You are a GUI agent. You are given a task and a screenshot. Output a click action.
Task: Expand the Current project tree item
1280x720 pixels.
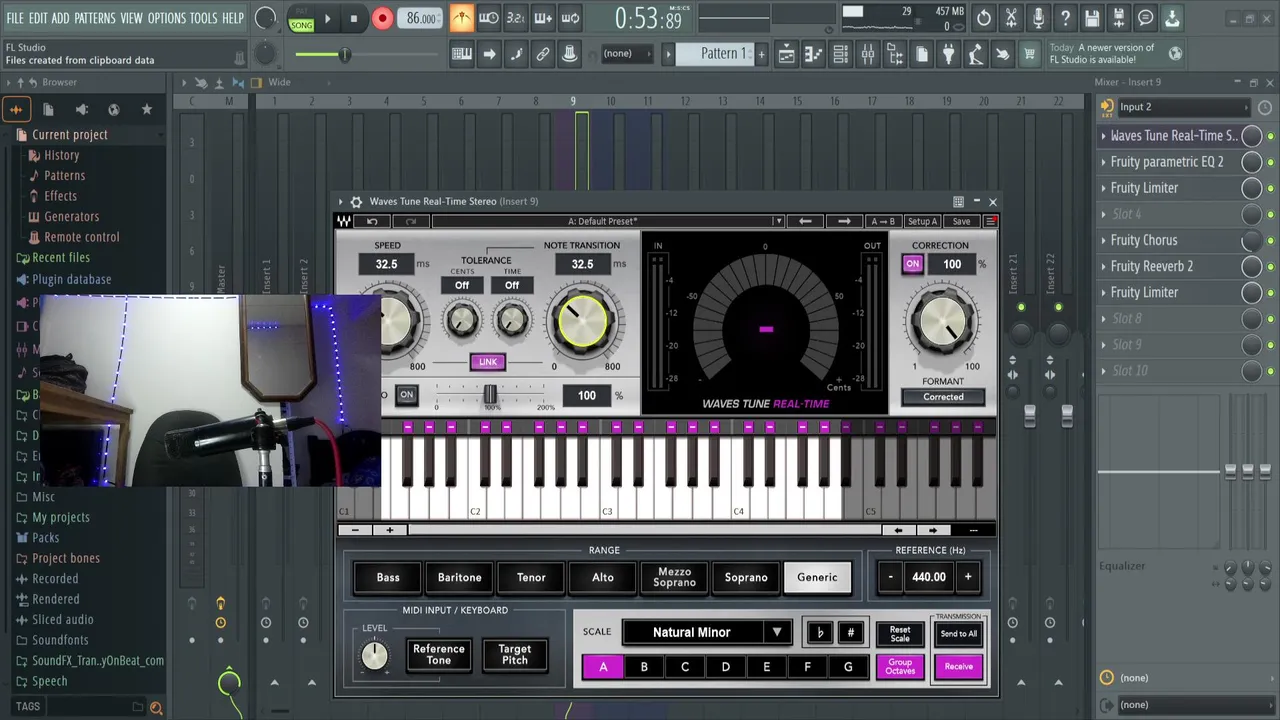pos(69,135)
